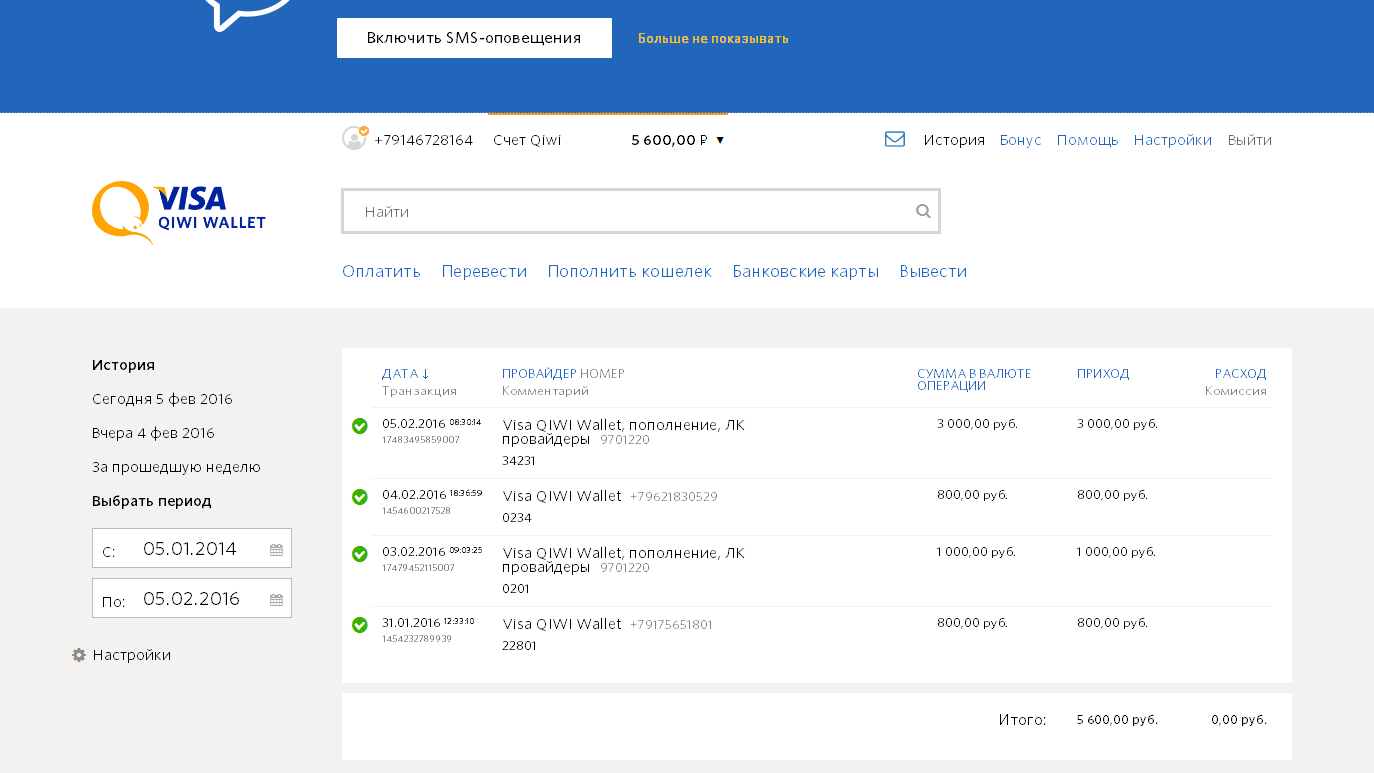Click История heading in left sidebar
Screen dimensions: 1374x773
pyautogui.click(x=123, y=365)
